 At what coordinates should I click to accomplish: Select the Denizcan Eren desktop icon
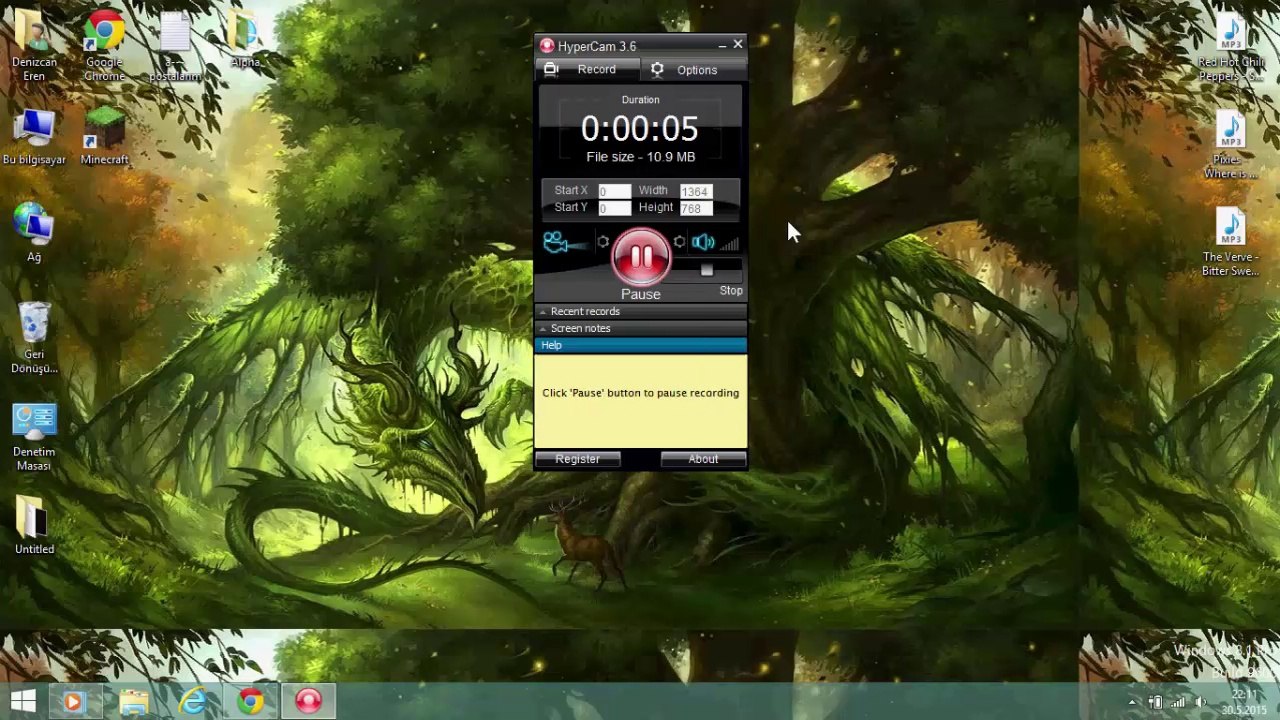point(34,47)
